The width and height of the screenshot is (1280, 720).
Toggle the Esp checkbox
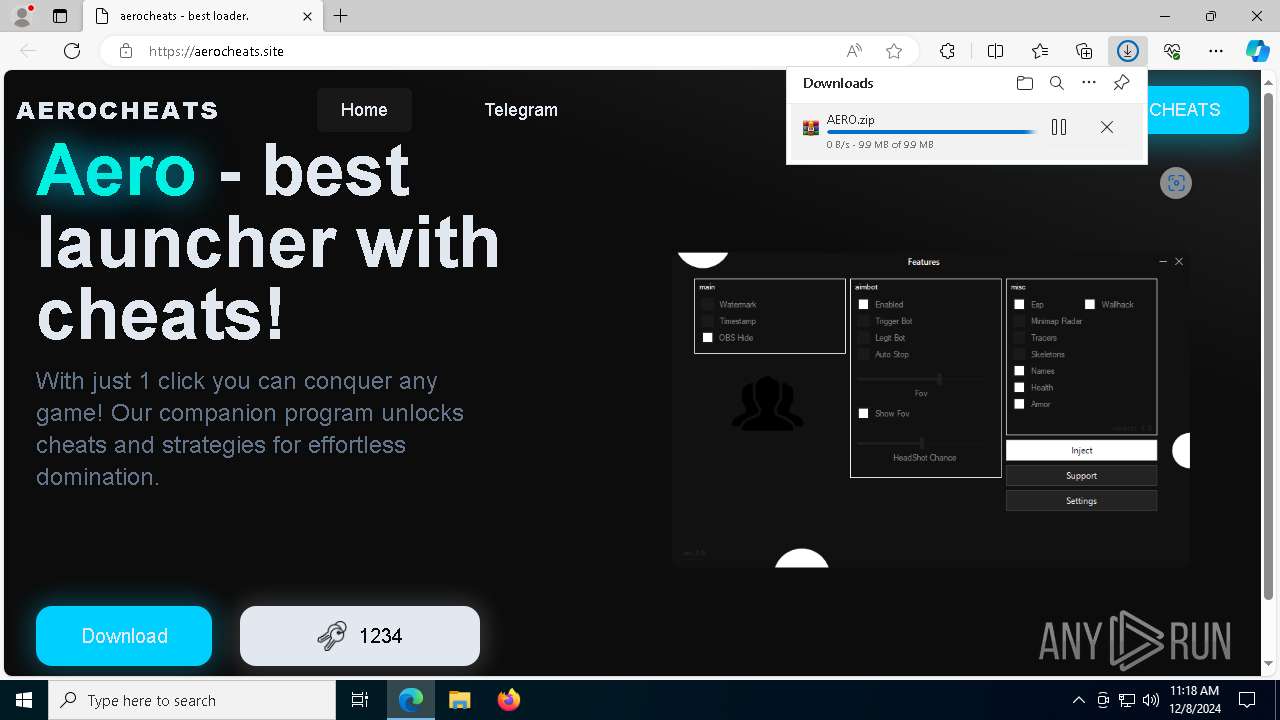[1019, 304]
